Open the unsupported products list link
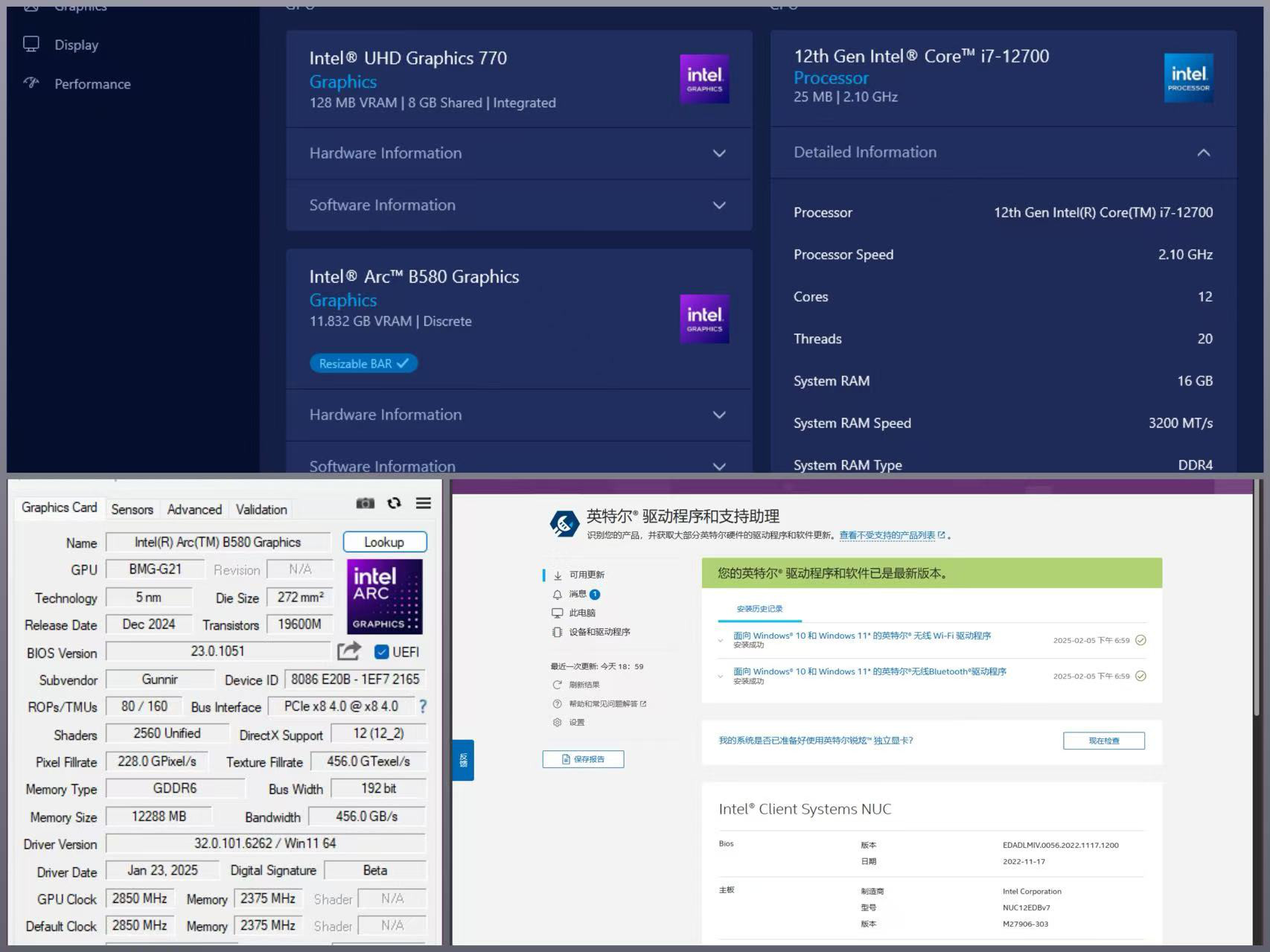 click(892, 535)
